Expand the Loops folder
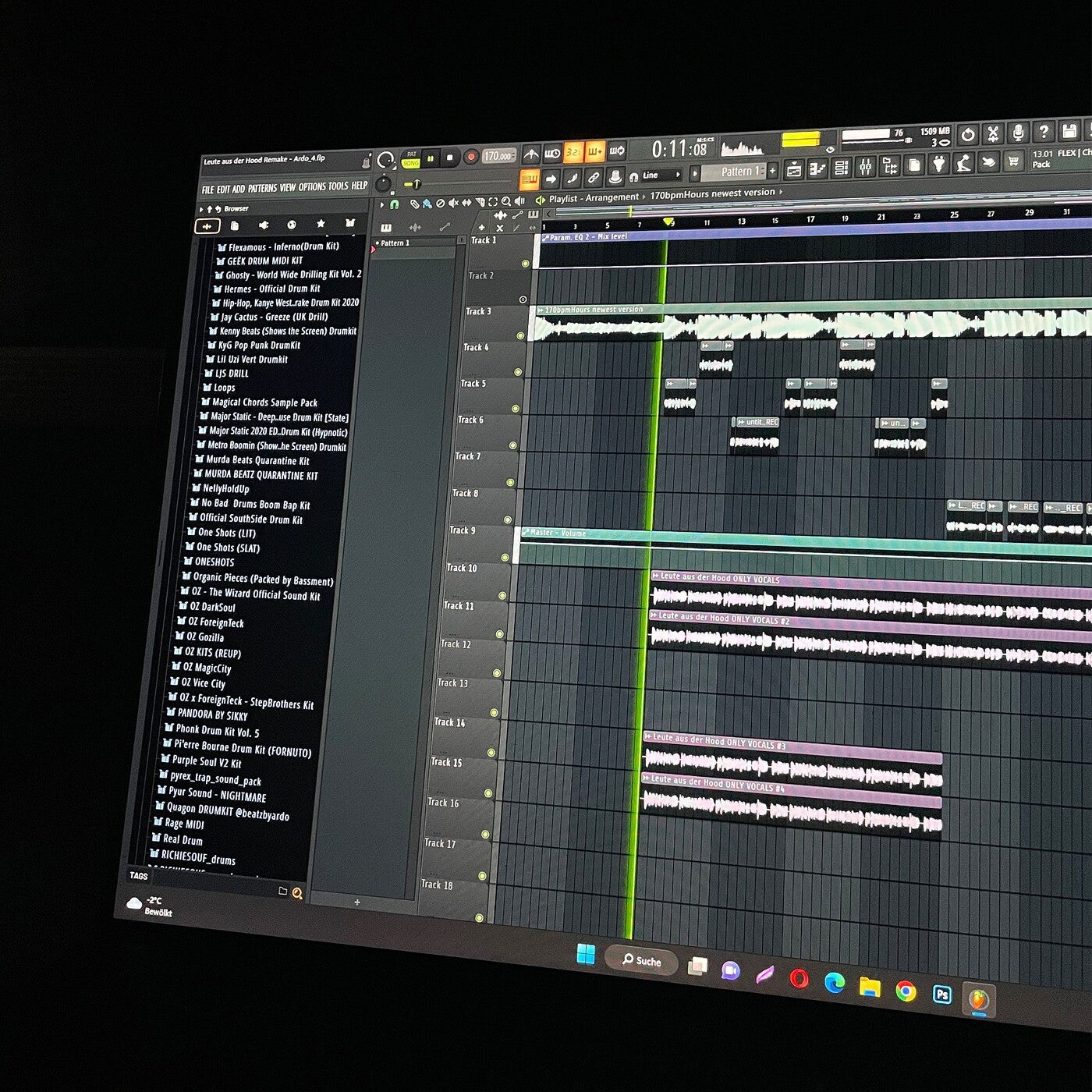The height and width of the screenshot is (1092, 1092). (x=219, y=387)
